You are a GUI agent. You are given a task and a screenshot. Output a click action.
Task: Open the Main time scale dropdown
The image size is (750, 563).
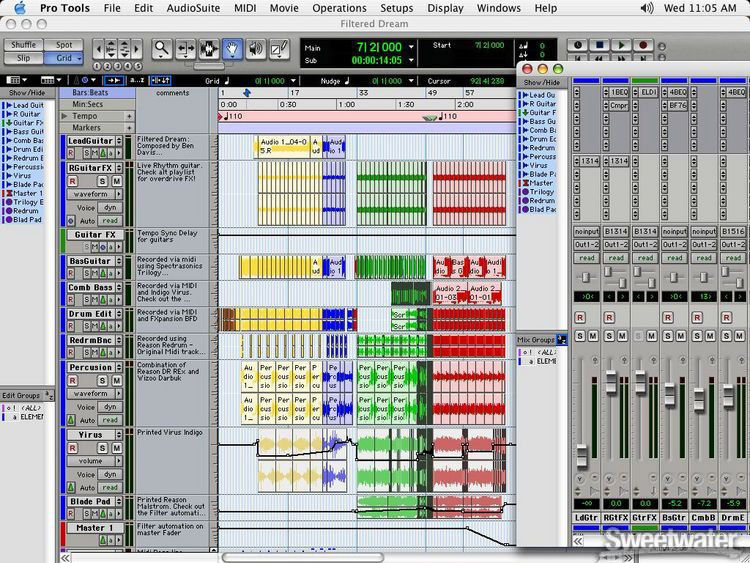pos(411,47)
